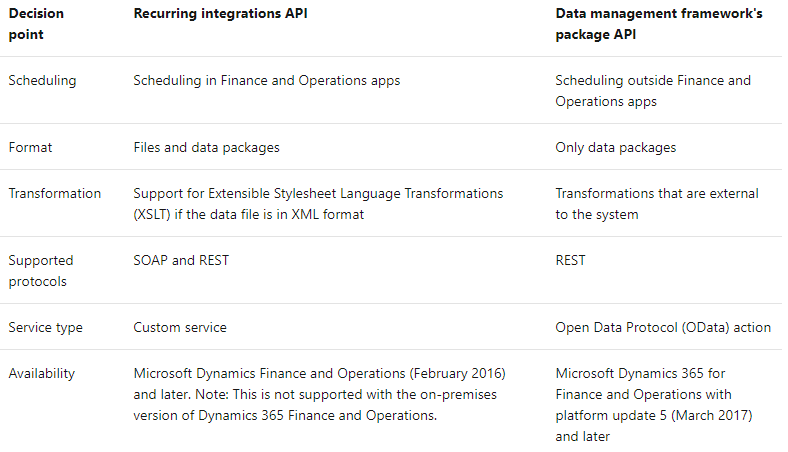Viewport: 788px width, 452px height.
Task: Click the 'Files and data packages' cell
Action: coord(206,147)
